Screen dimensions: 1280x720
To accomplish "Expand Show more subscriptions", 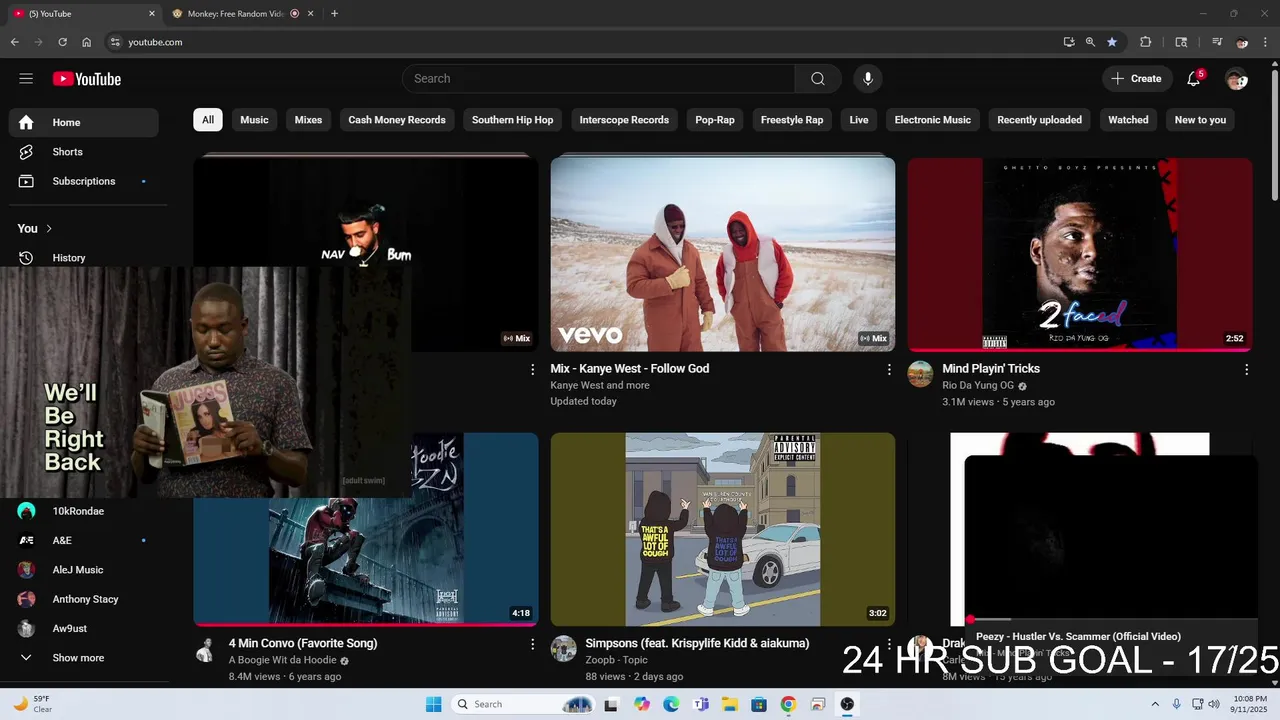I will pos(84,658).
